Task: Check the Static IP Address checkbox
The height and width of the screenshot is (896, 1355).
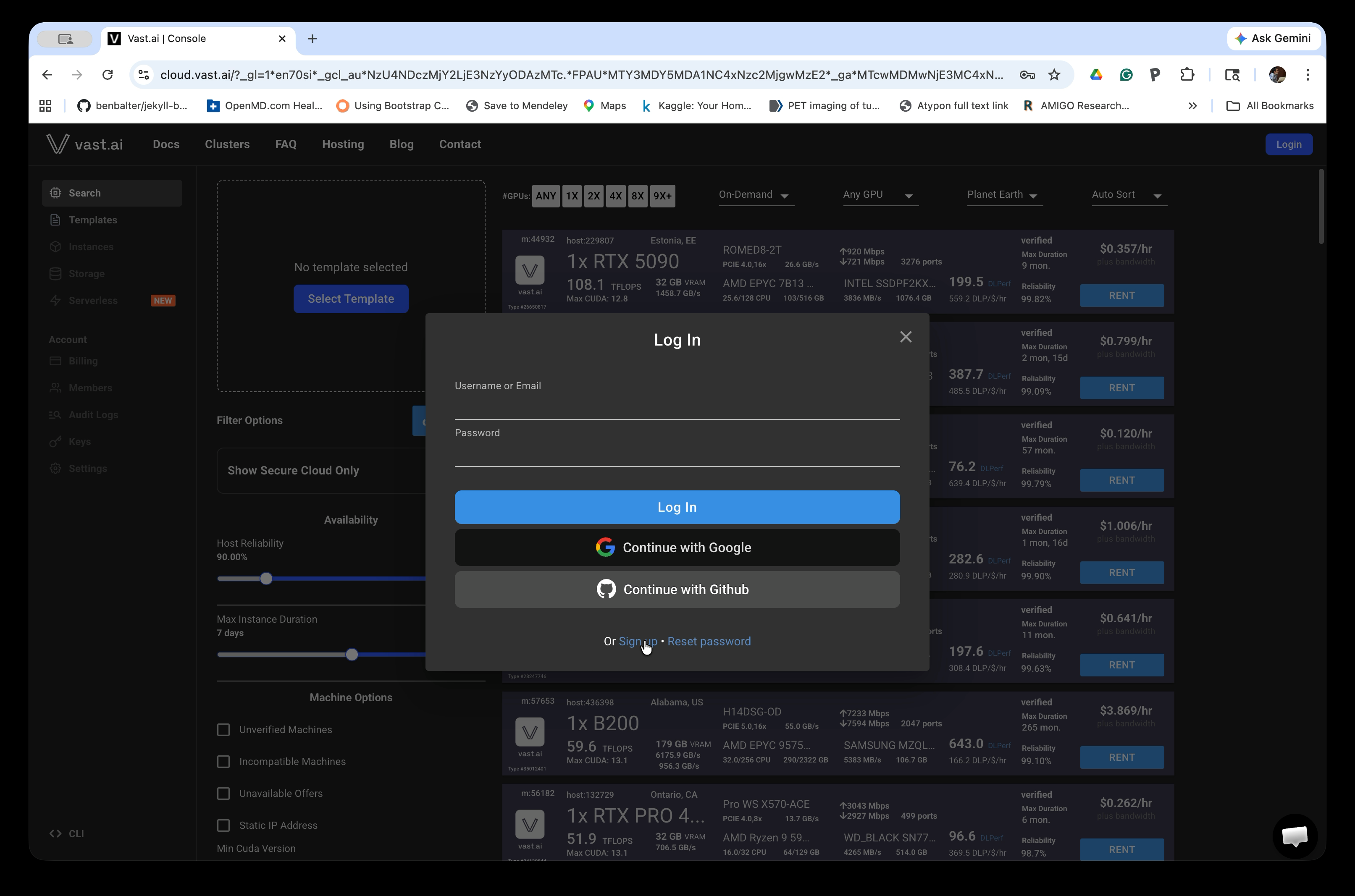Action: click(223, 826)
